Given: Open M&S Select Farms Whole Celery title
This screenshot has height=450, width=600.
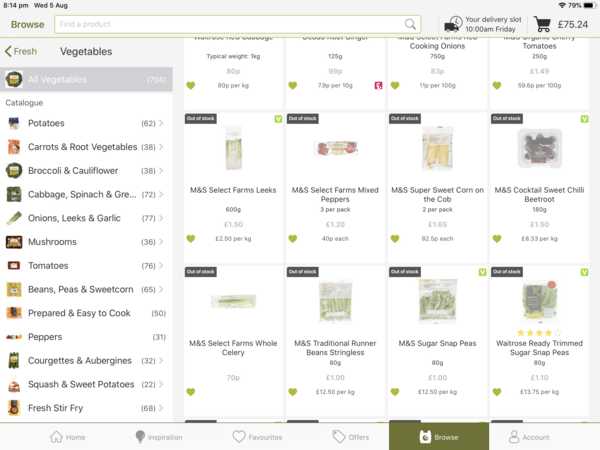Looking at the screenshot, I should [233, 347].
